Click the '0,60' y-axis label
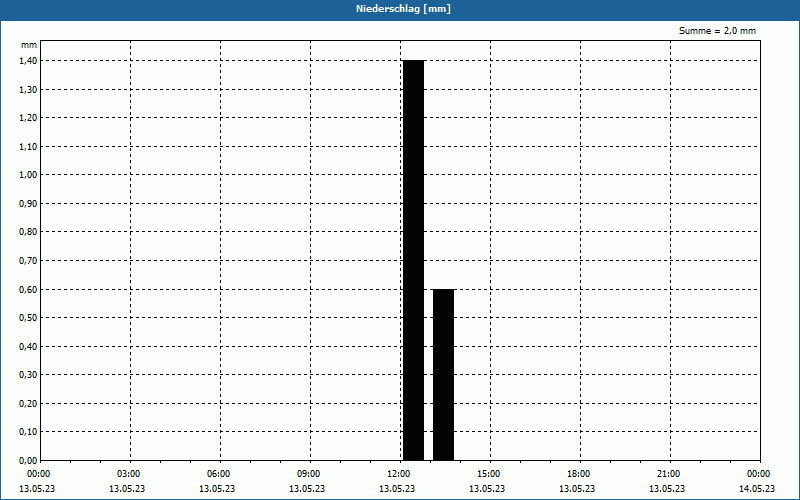This screenshot has width=800, height=500. click(28, 289)
